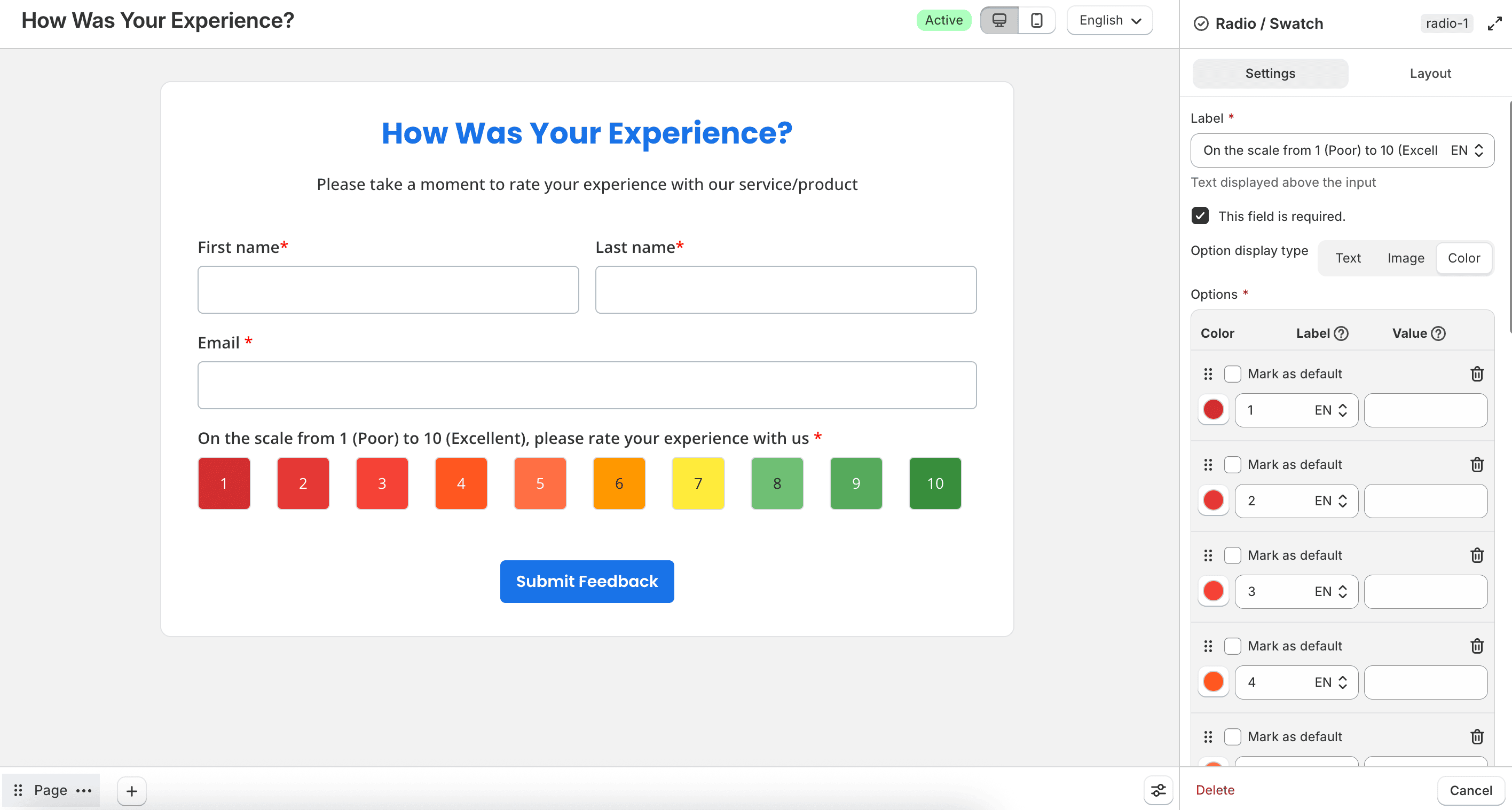Screen dimensions: 1512x810
Task: Open orange color swatch for option 4
Action: [1212, 681]
